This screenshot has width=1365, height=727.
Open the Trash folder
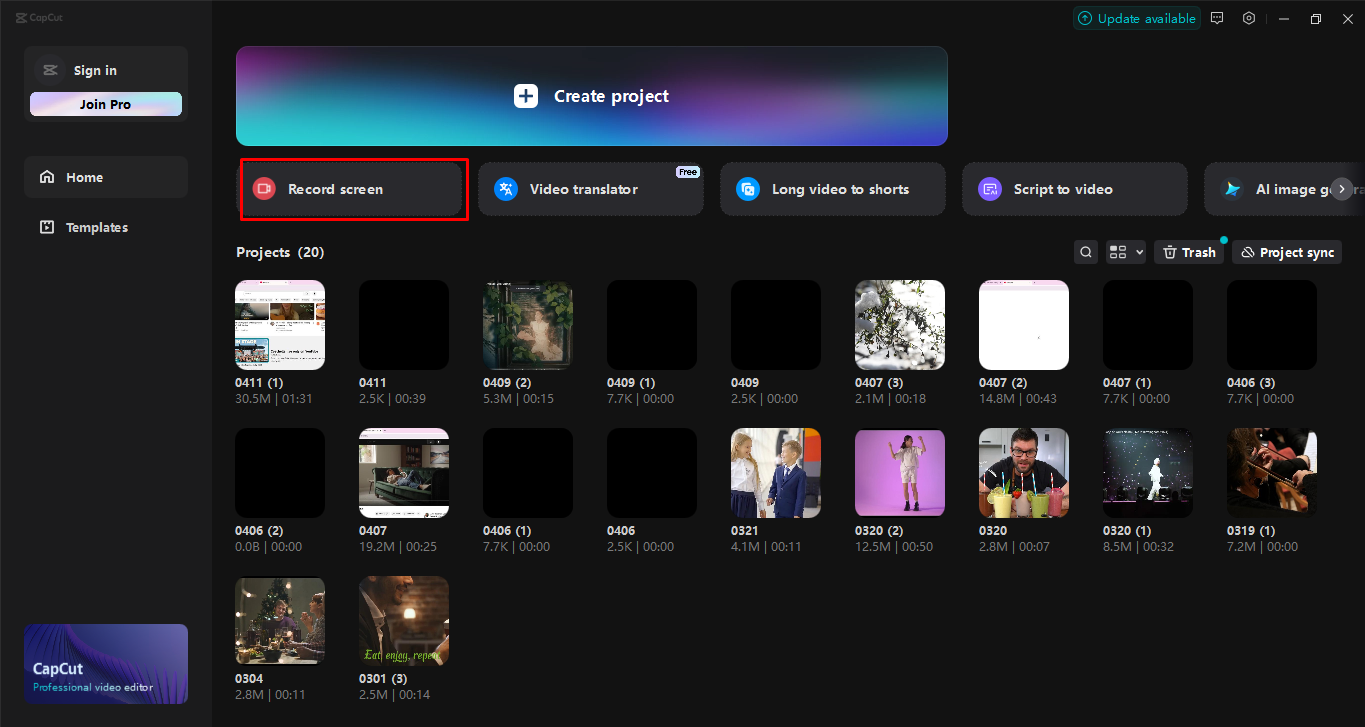coord(1188,251)
